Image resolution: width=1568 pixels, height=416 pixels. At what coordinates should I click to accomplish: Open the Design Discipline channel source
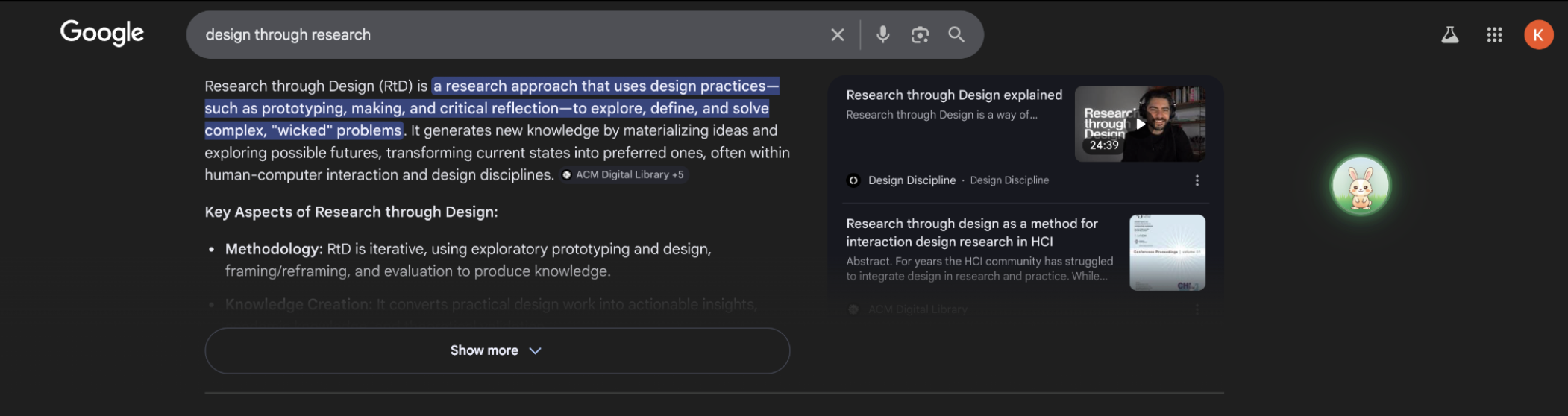912,180
